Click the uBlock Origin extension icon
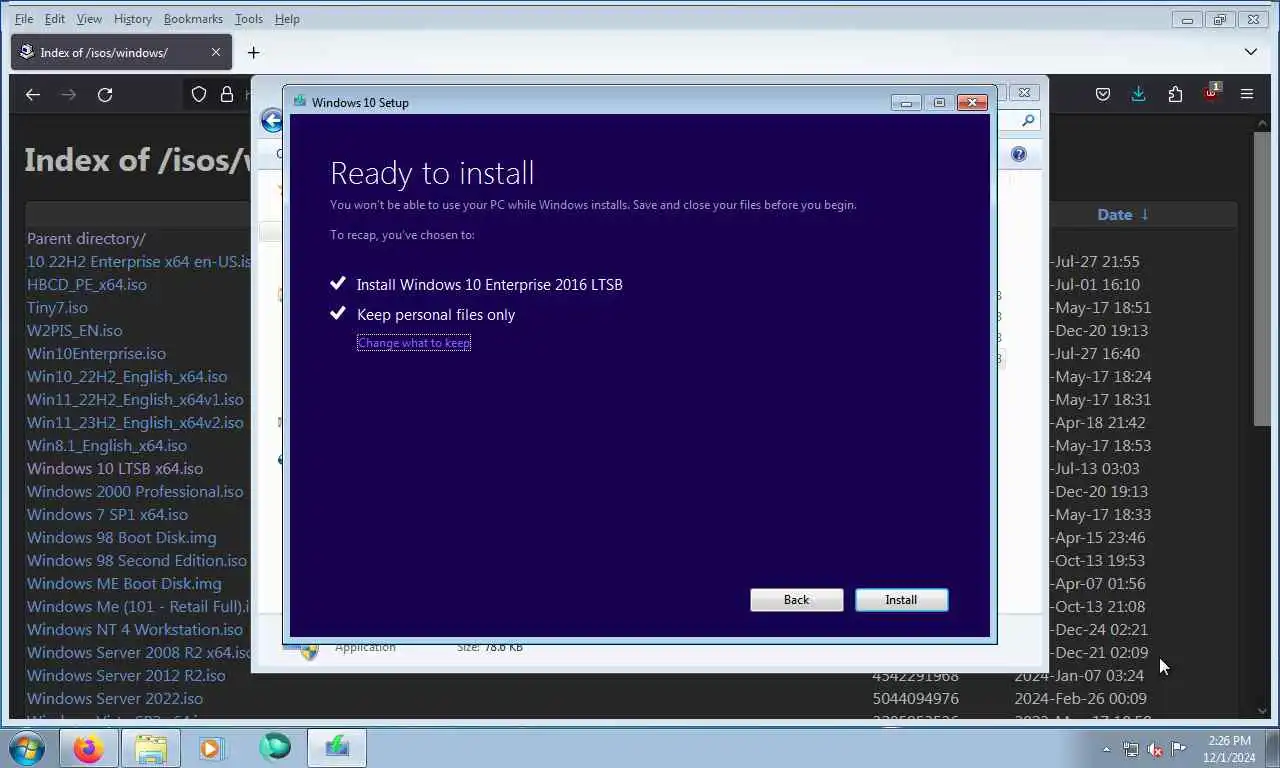 (x=1211, y=94)
